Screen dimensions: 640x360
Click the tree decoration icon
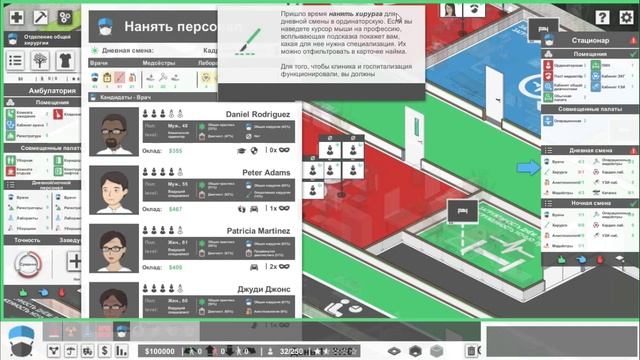tap(40, 61)
